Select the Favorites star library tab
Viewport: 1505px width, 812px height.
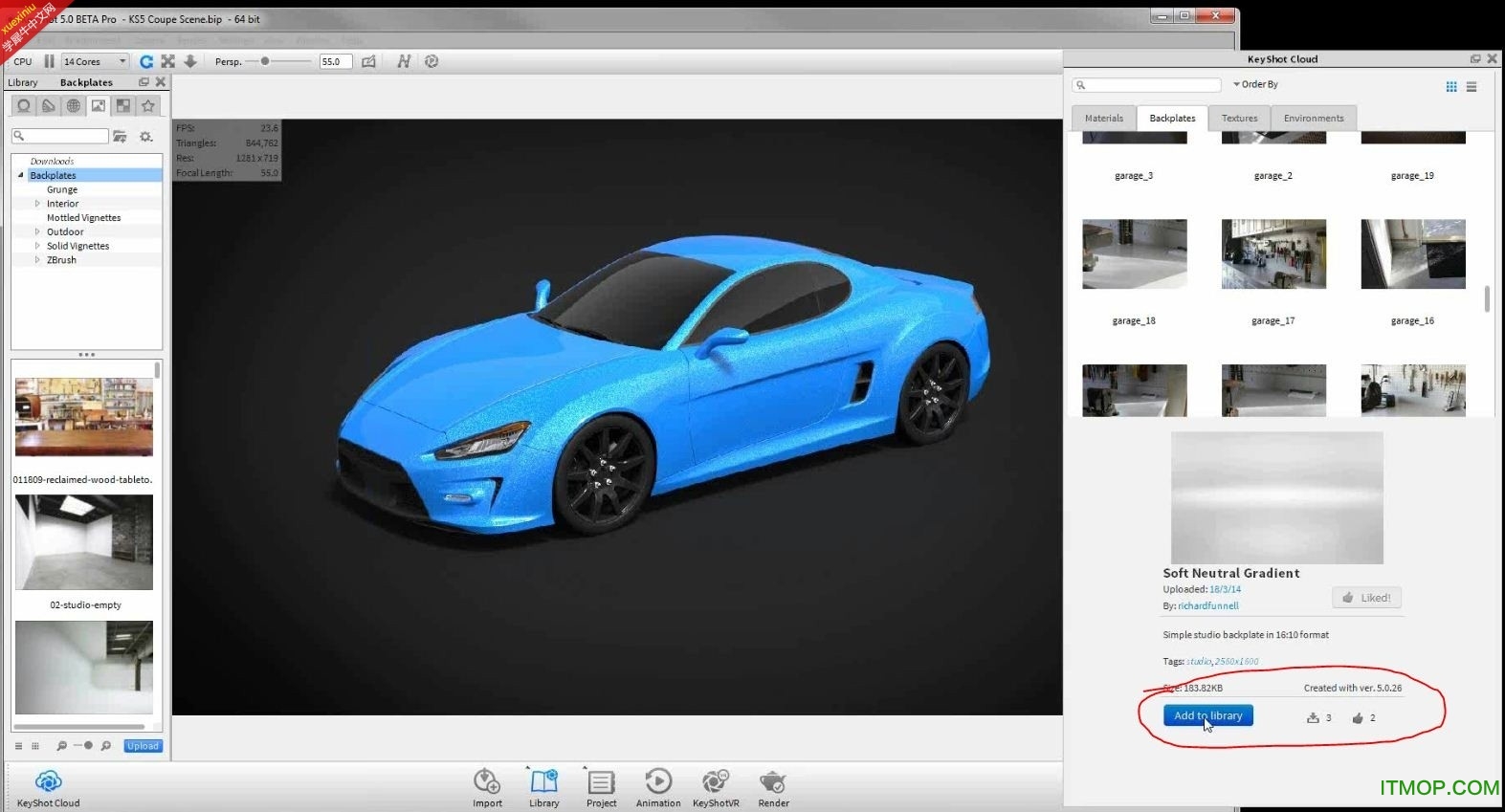pos(148,106)
